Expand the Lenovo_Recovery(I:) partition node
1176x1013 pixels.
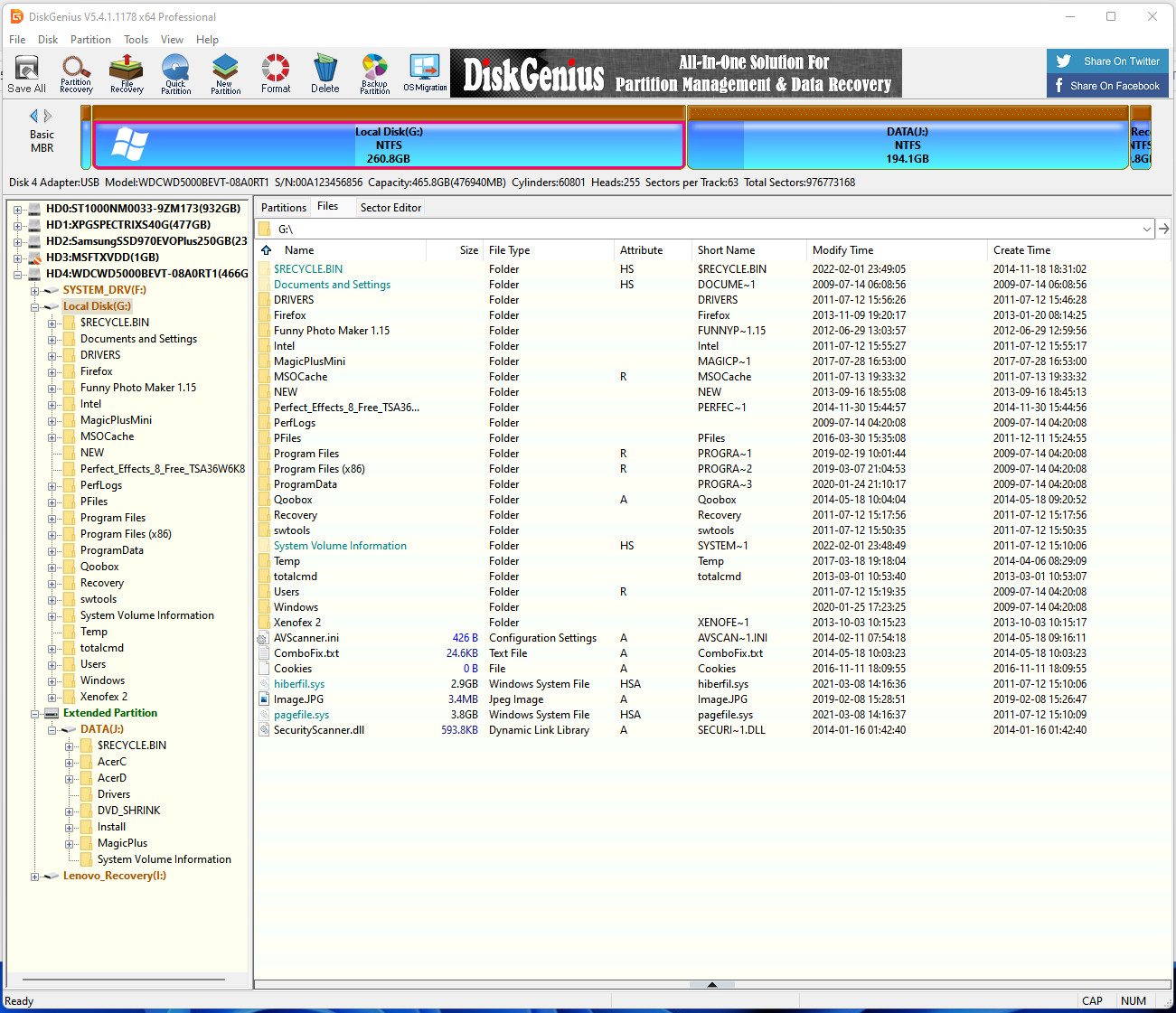pos(35,876)
